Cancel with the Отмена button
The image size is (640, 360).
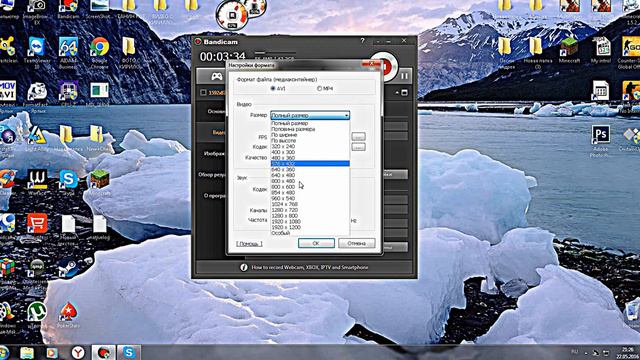356,243
